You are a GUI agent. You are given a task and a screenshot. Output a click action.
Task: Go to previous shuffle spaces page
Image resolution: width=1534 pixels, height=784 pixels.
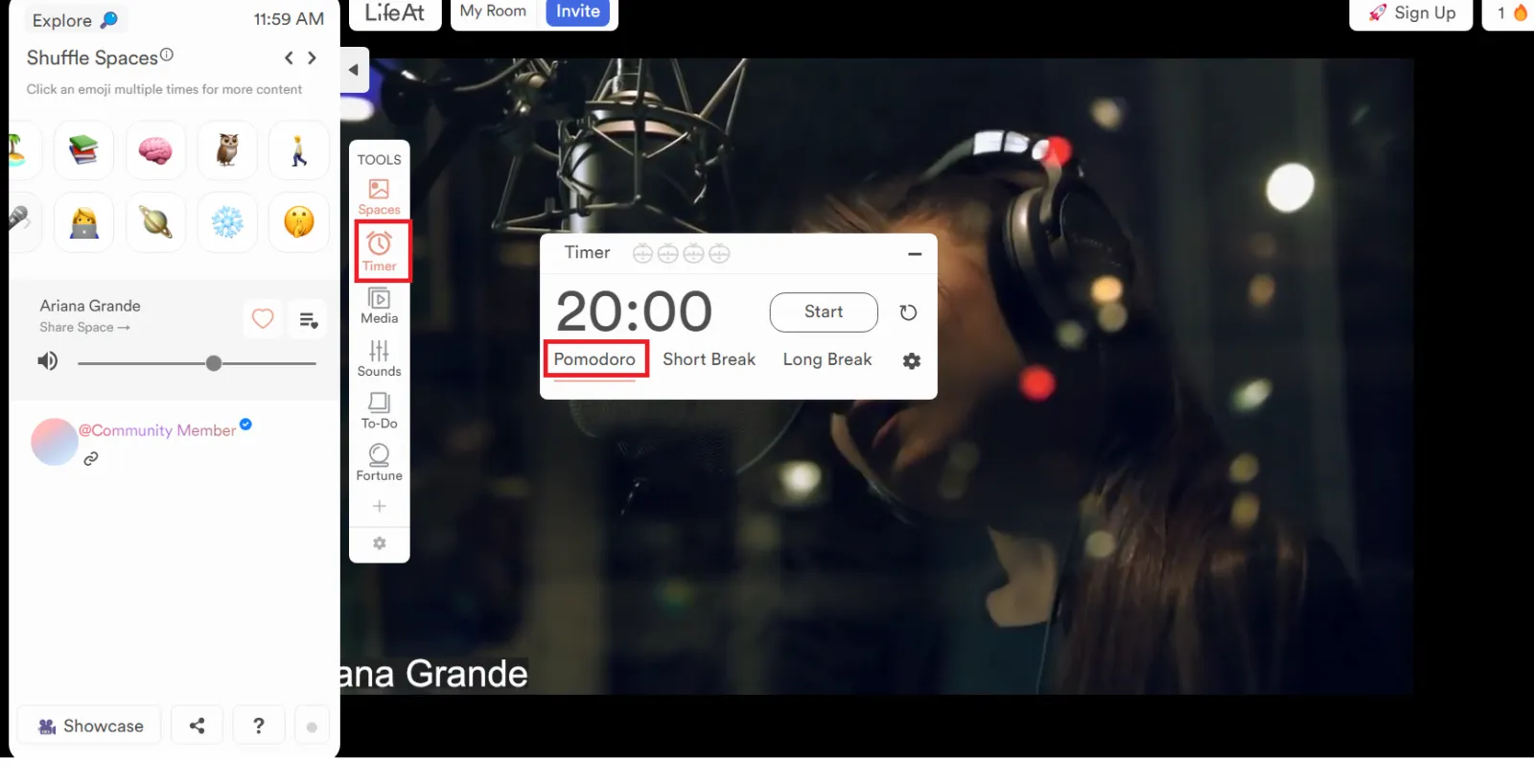pyautogui.click(x=289, y=58)
